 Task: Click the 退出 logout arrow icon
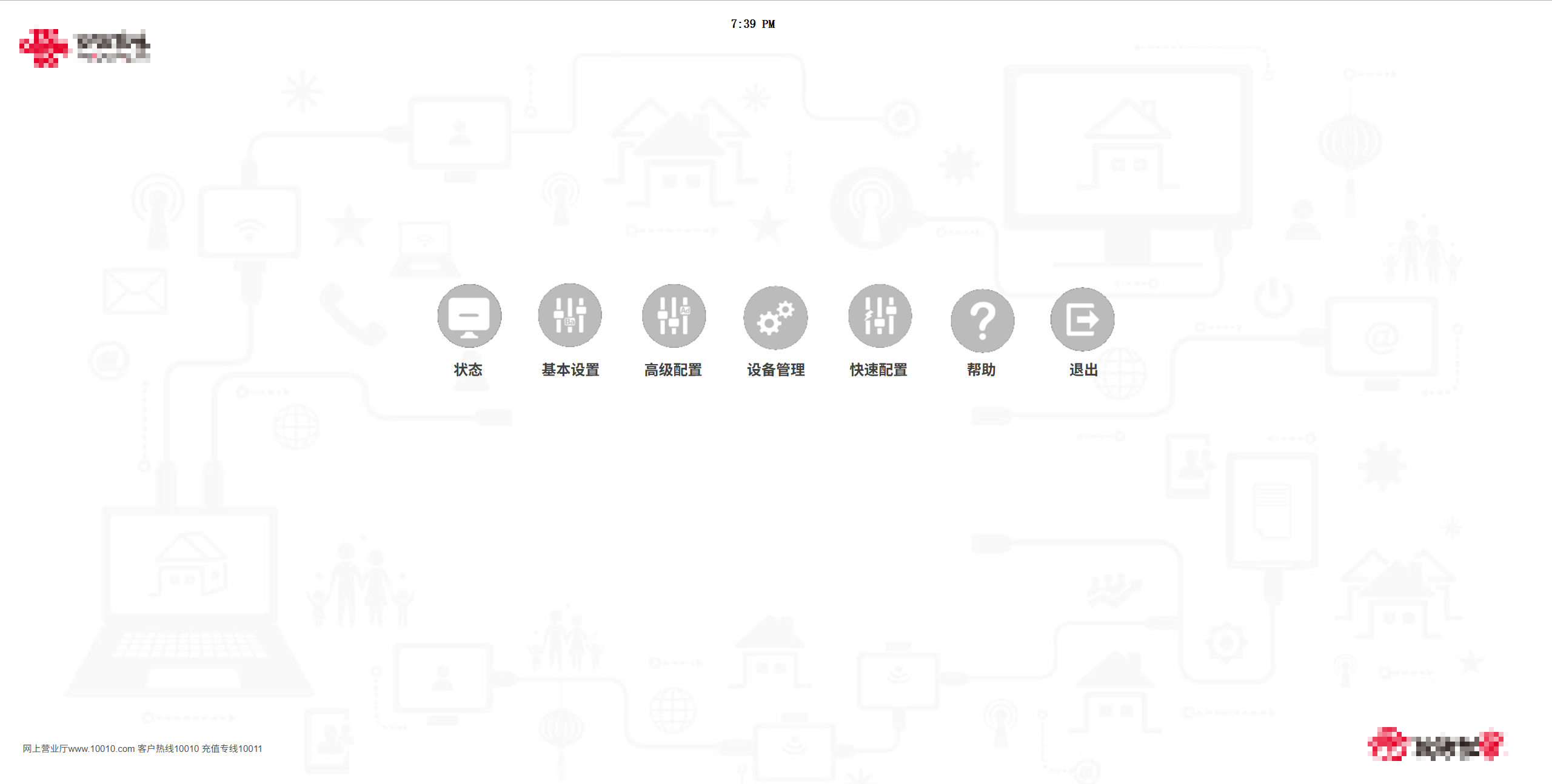[x=1082, y=319]
